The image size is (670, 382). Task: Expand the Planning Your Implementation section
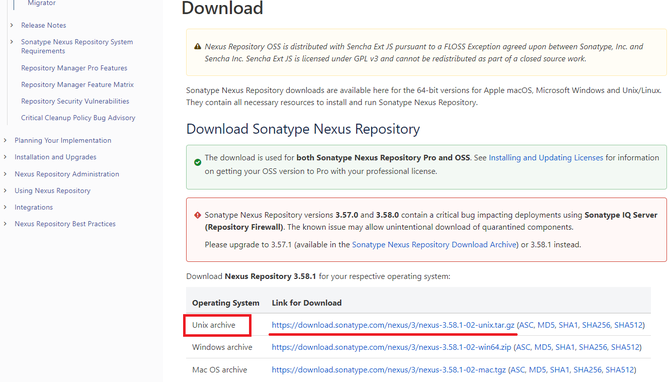pos(5,140)
